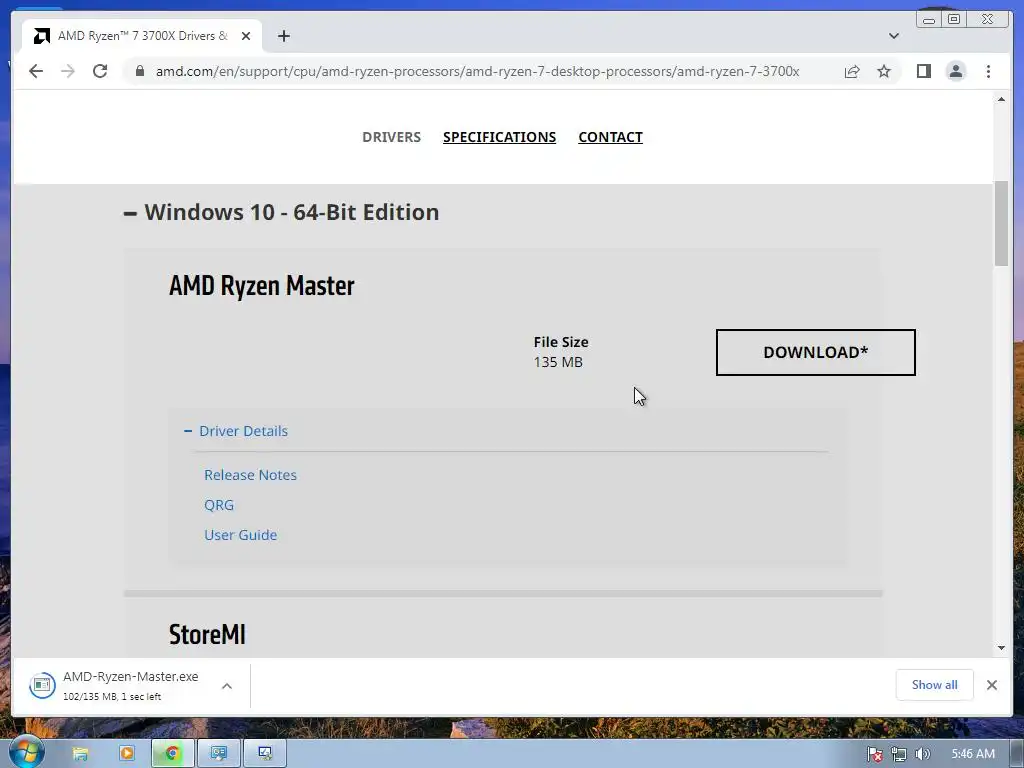Open Chrome three-dot menu
The height and width of the screenshot is (768, 1024).
(988, 71)
